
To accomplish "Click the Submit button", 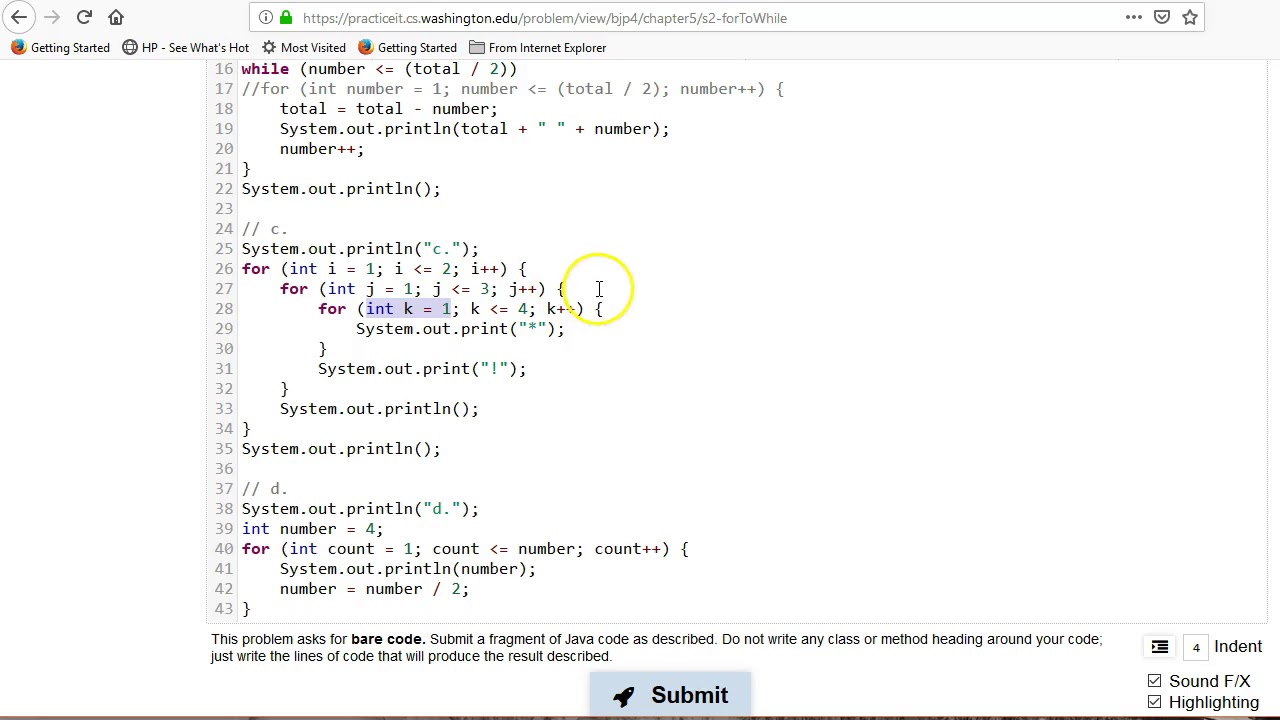I will (x=670, y=695).
